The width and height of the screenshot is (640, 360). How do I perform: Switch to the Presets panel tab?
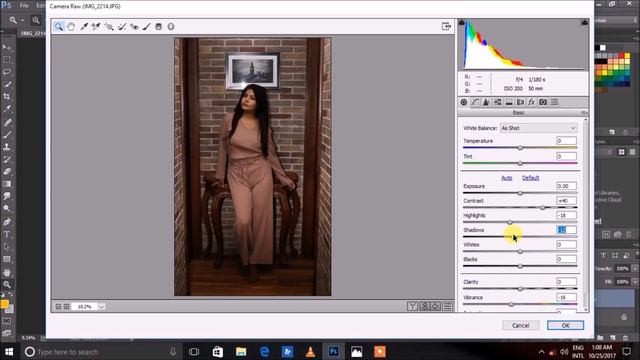point(554,102)
